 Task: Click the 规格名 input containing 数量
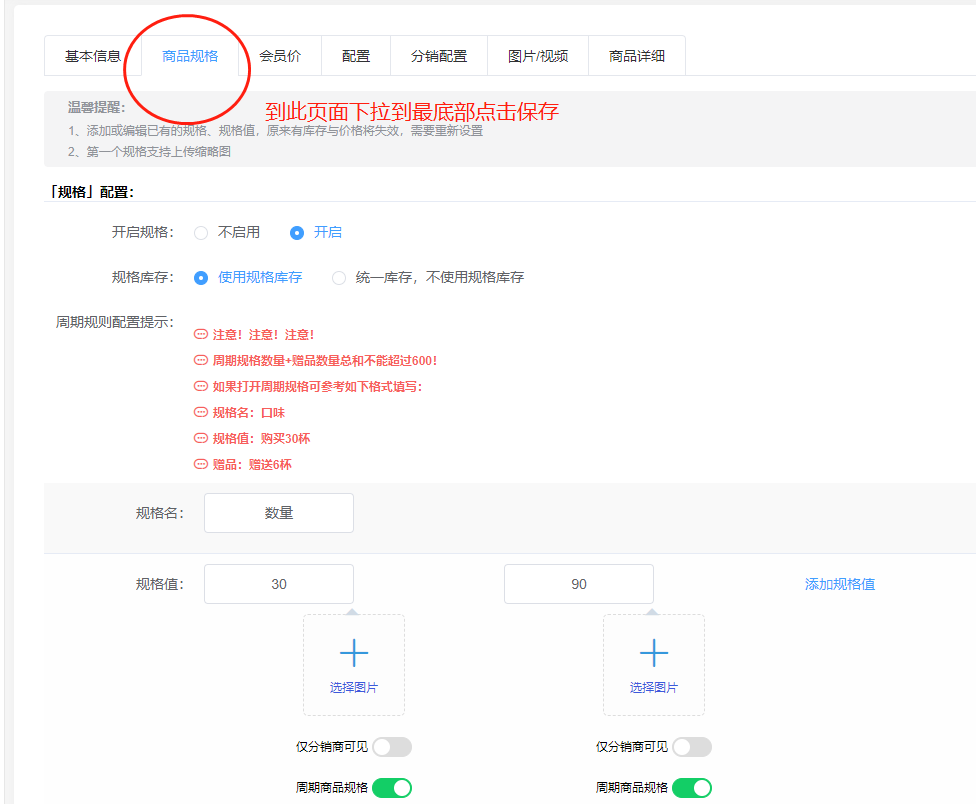(279, 513)
